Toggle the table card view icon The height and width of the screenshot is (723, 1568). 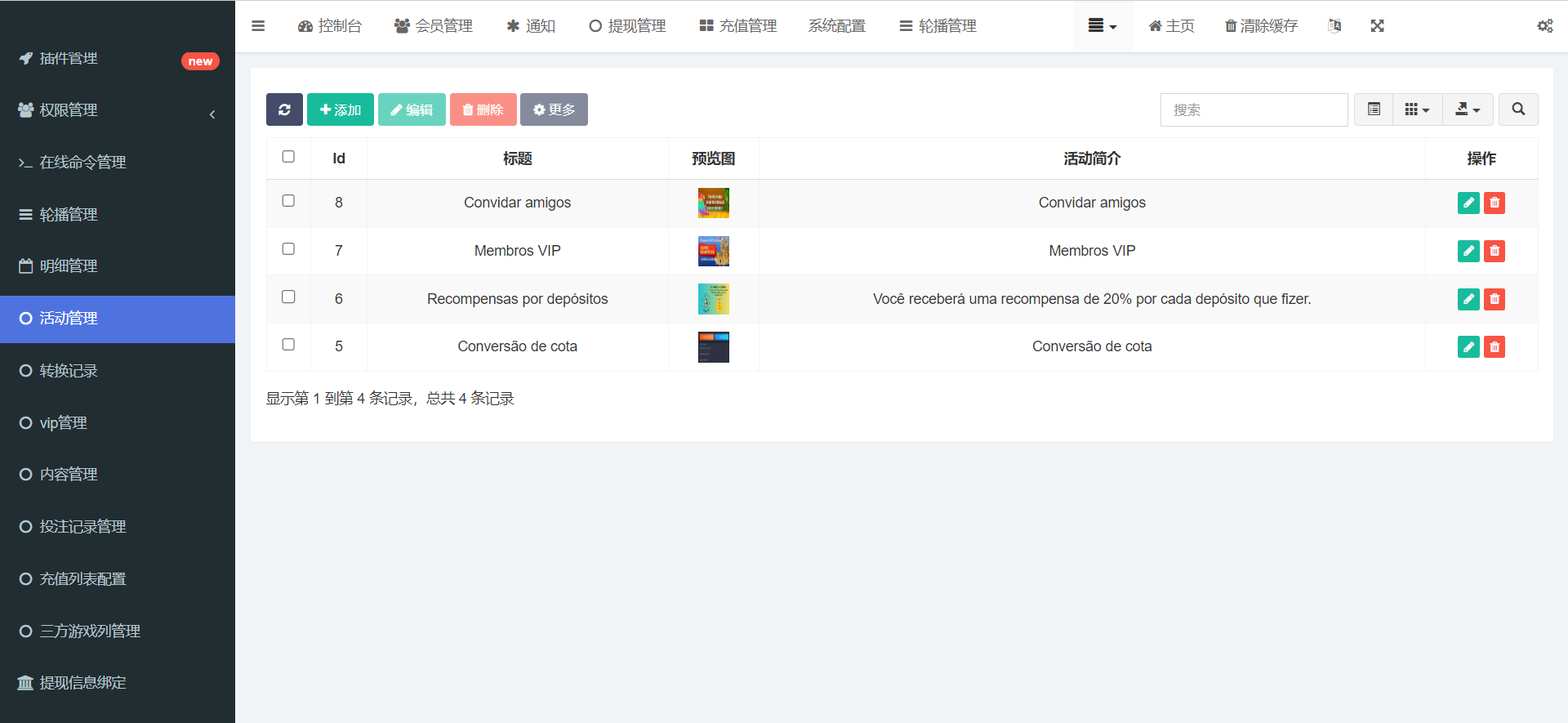(1374, 109)
